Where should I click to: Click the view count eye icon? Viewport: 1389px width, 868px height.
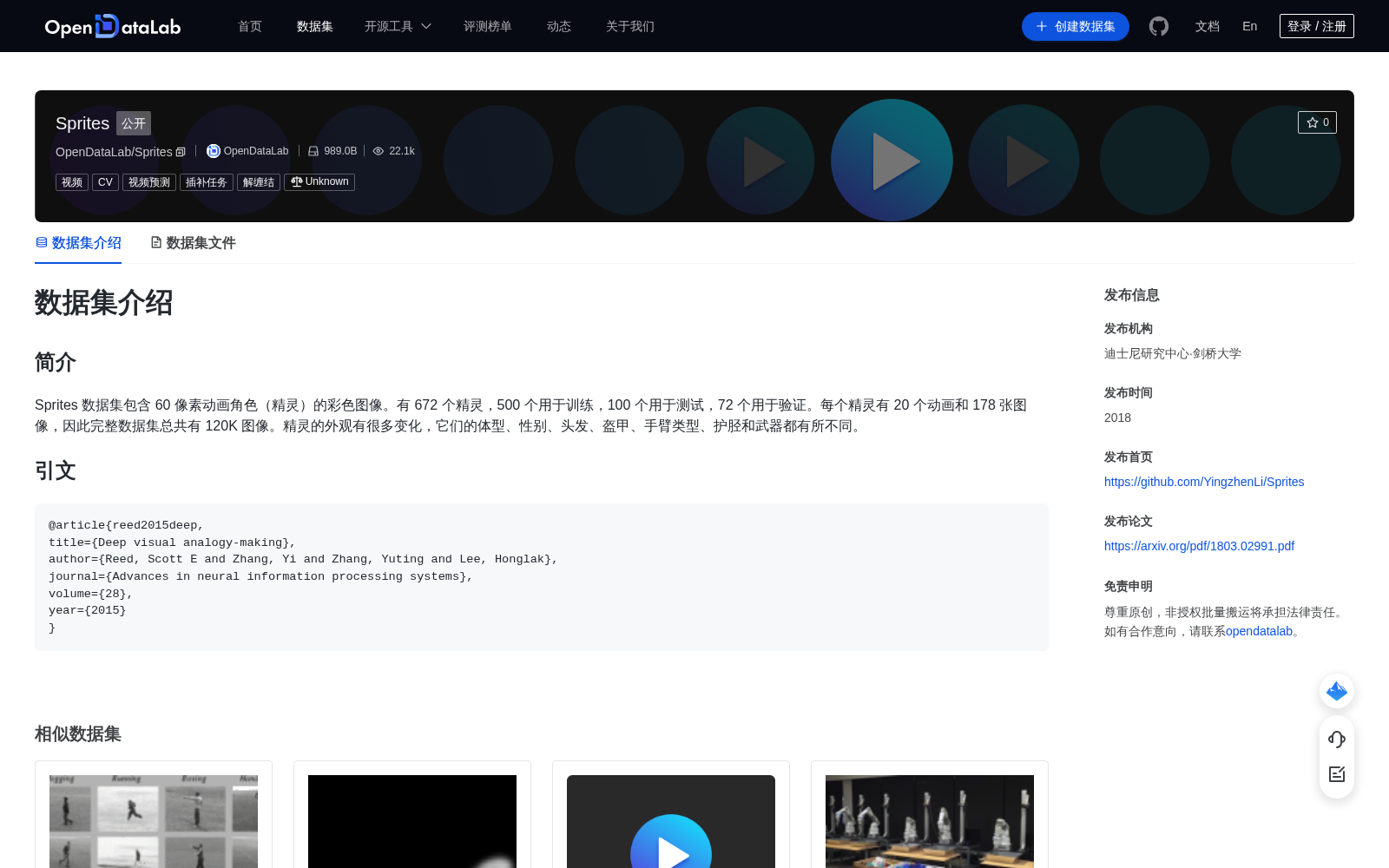point(379,151)
